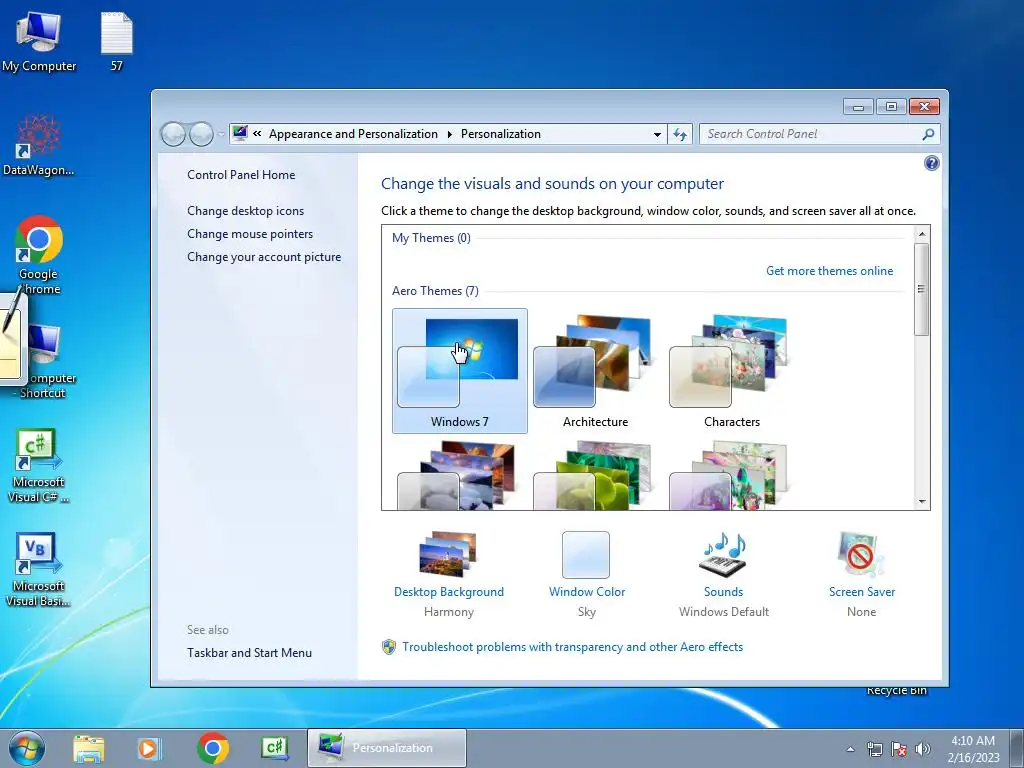Select the Google Chrome desktop shortcut
The width and height of the screenshot is (1024, 768).
tap(39, 255)
